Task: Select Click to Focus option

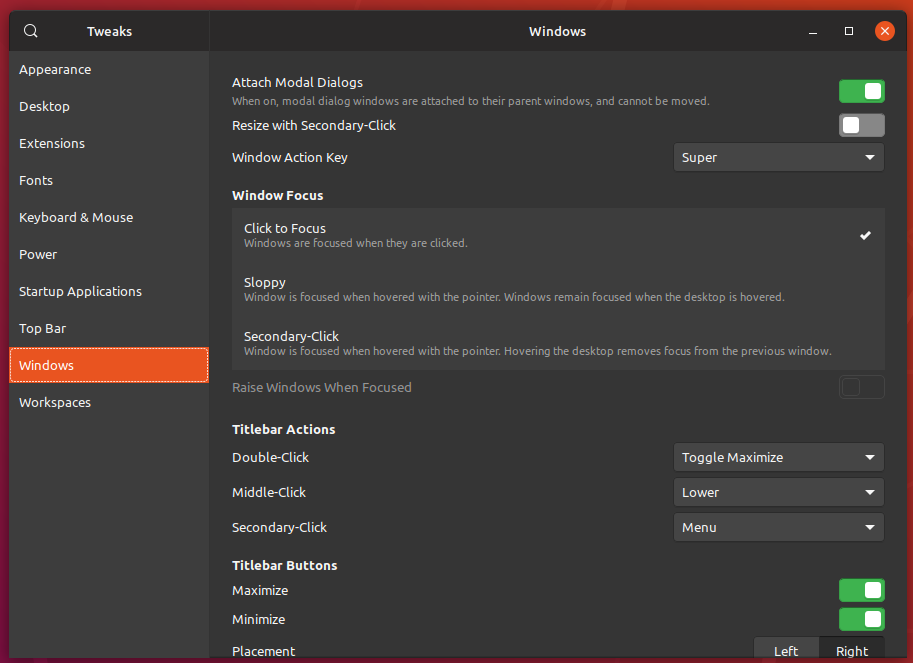Action: 558,235
